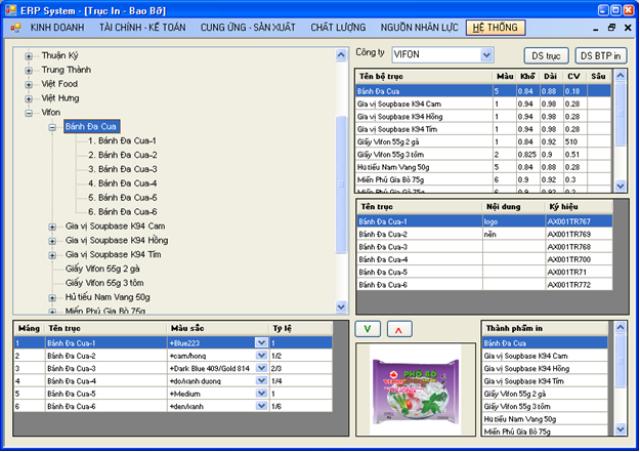Expand the Thuận Ký tree node

(29, 56)
